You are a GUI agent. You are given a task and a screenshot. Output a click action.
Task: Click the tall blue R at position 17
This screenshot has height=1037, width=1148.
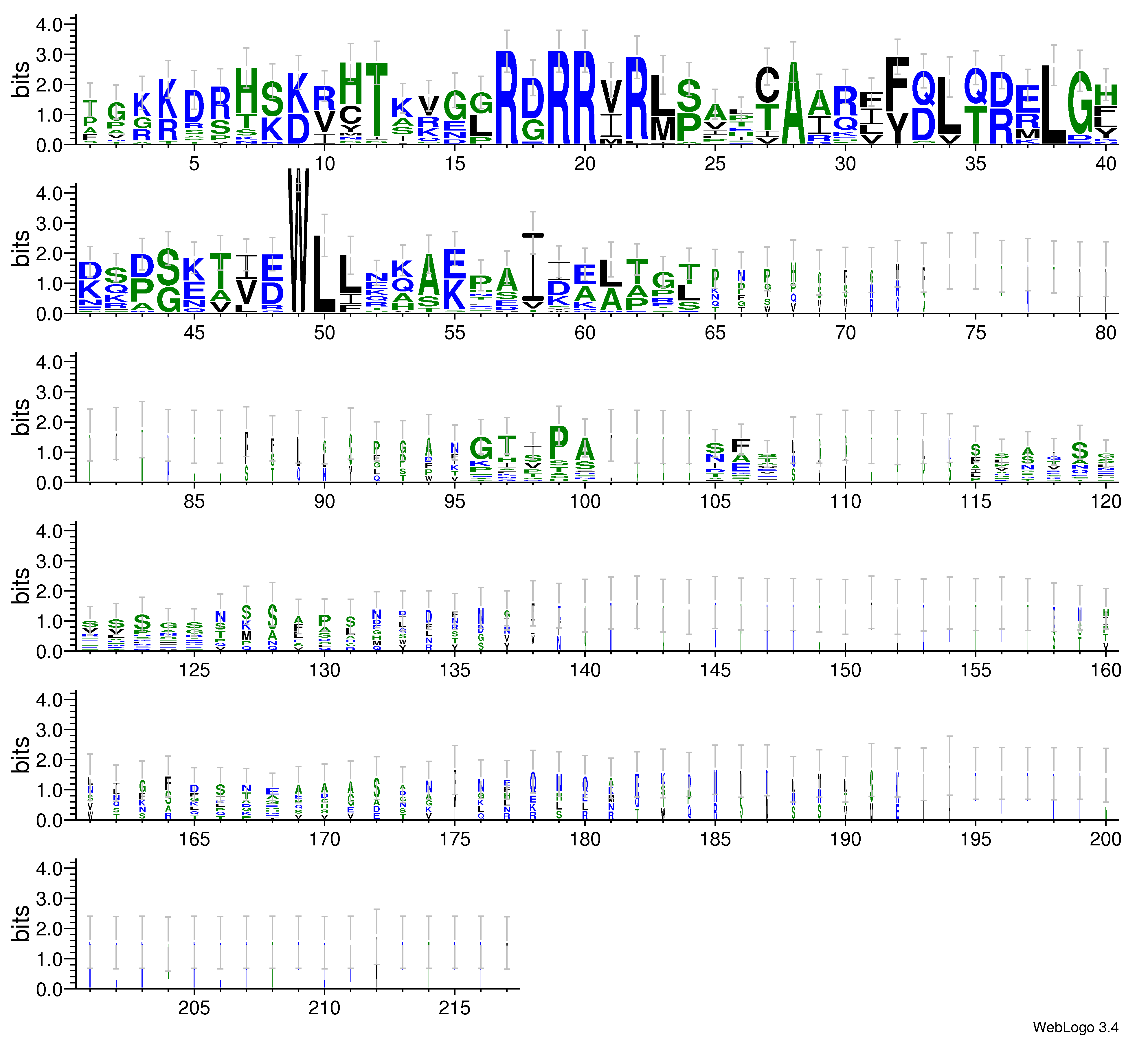[506, 97]
